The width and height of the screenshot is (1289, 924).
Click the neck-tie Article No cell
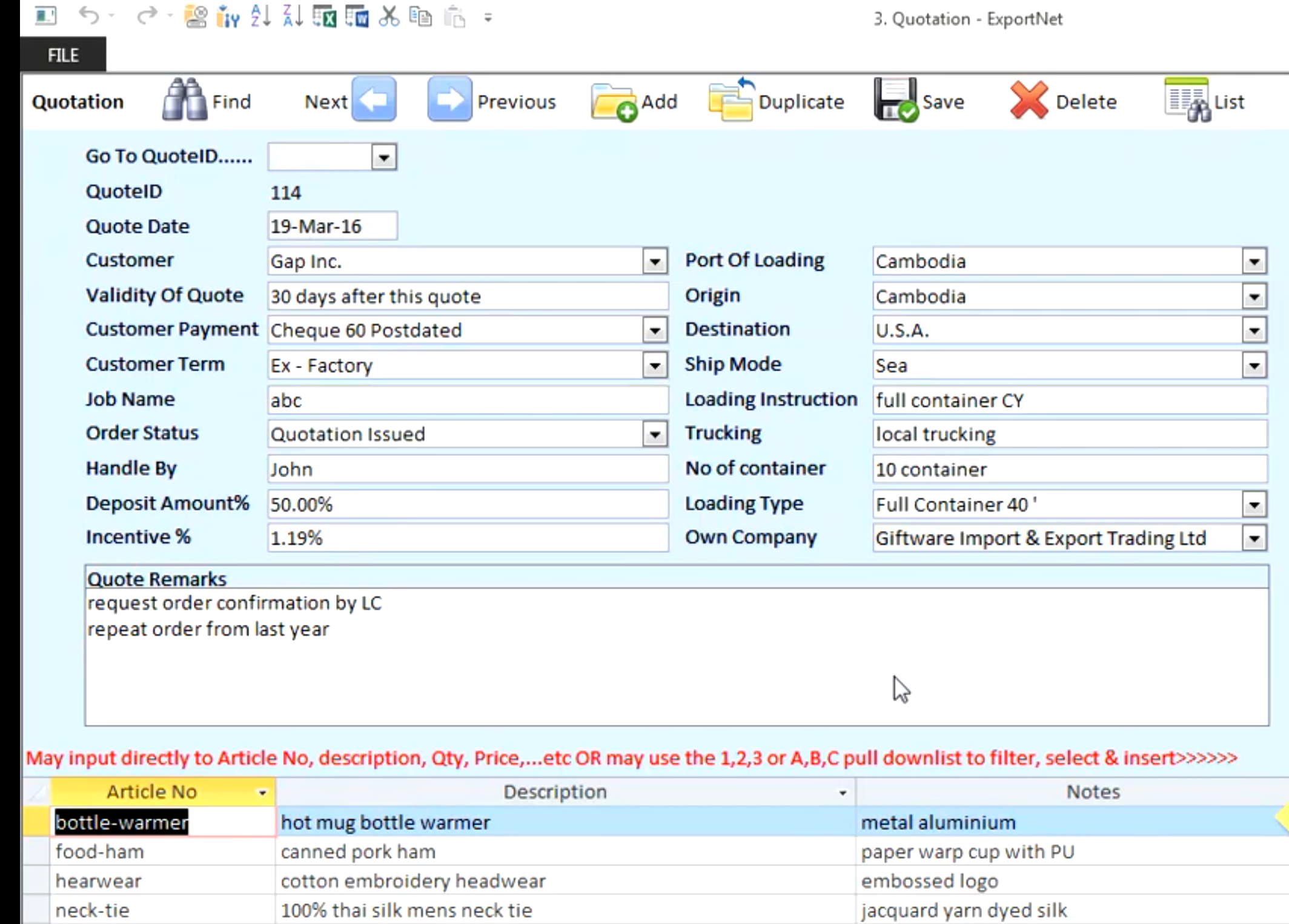point(163,910)
